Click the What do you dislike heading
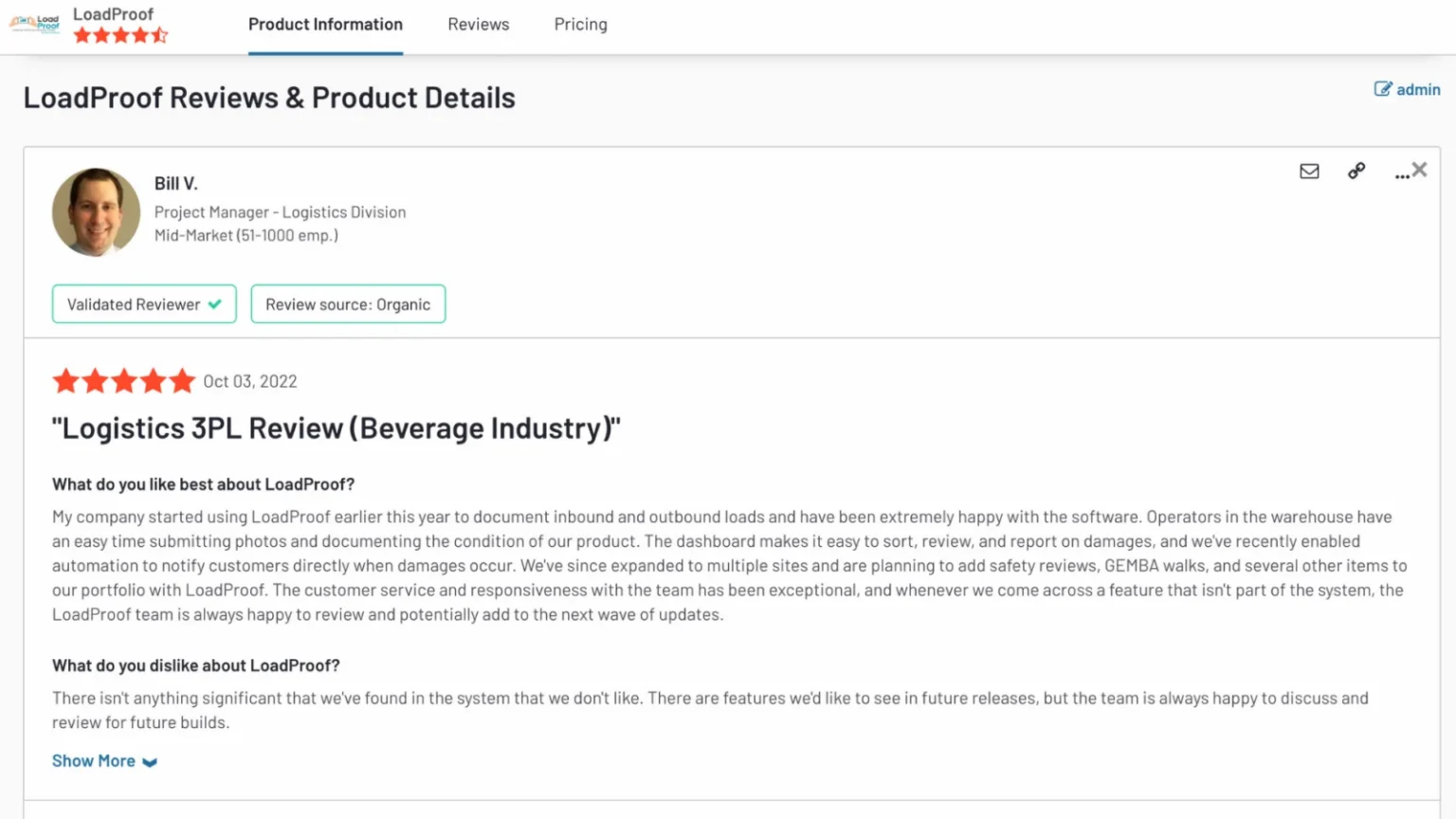The height and width of the screenshot is (819, 1456). tap(195, 665)
